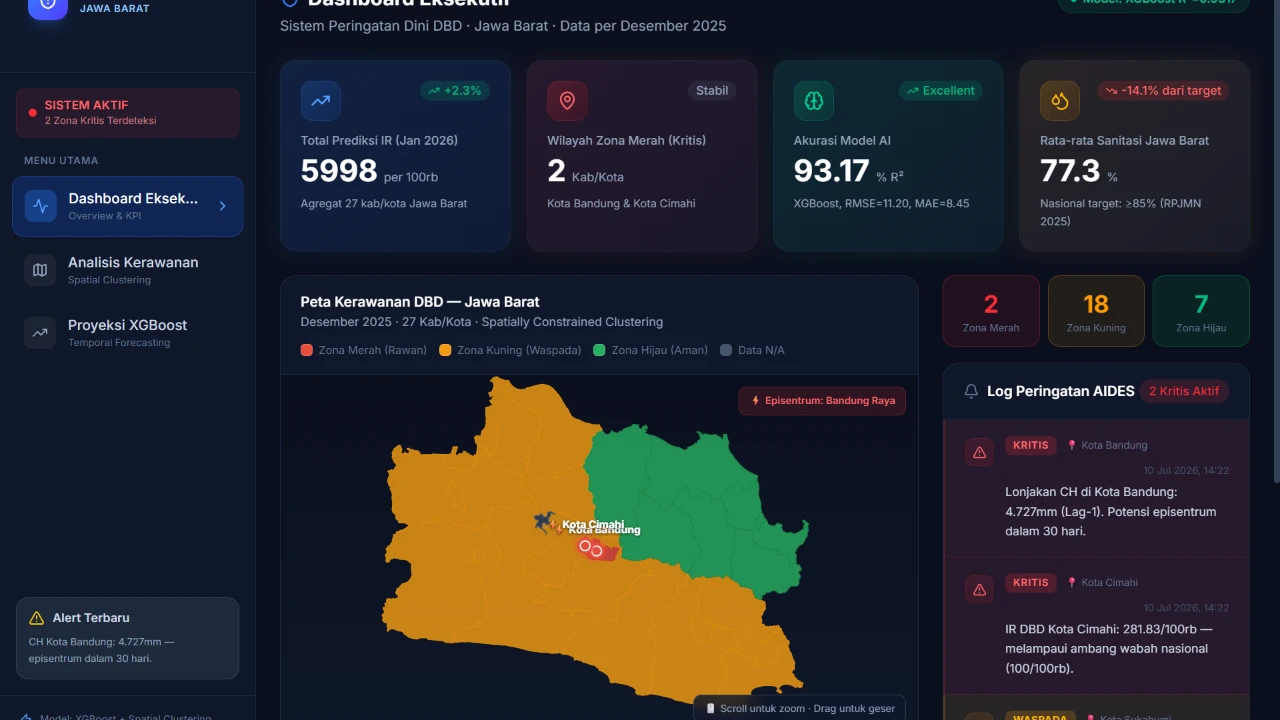Image resolution: width=1280 pixels, height=720 pixels.
Task: Click the Stabil badge on Zona Merah card
Action: coord(712,91)
